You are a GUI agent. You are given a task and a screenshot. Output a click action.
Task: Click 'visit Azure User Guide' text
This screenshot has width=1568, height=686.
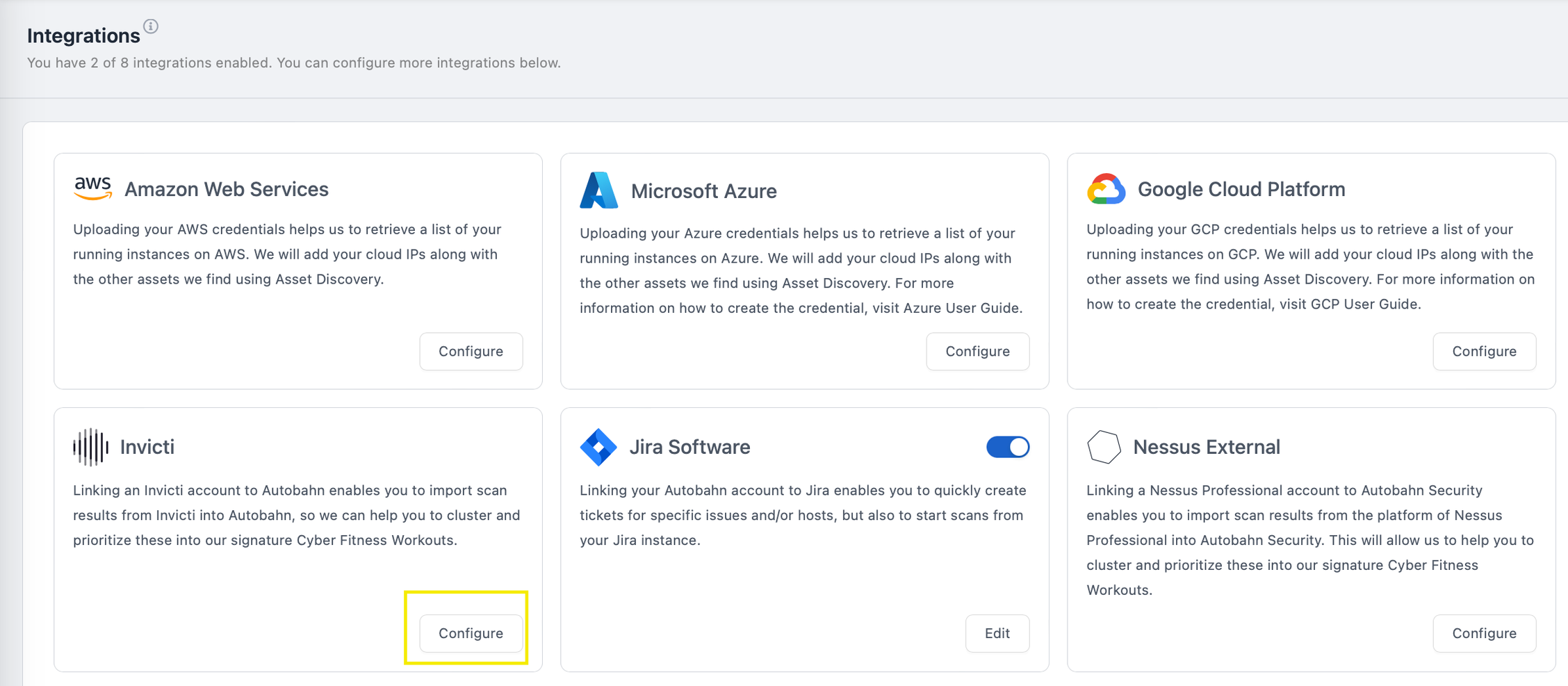tap(947, 308)
